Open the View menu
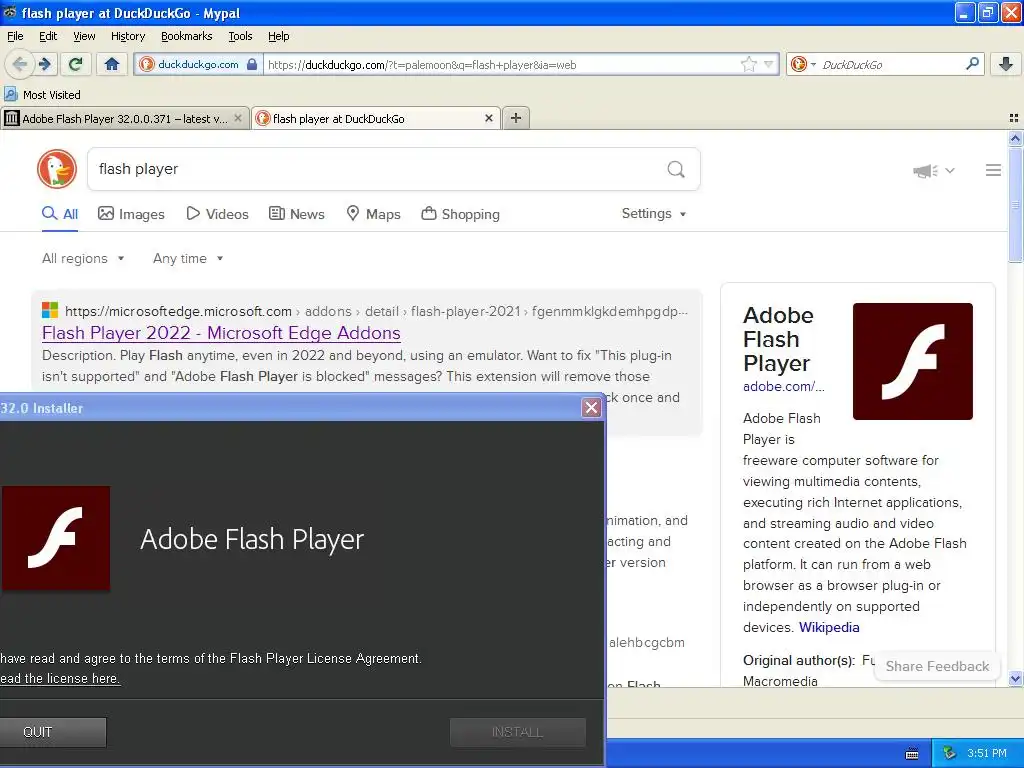Viewport: 1024px width, 768px height. click(x=84, y=36)
